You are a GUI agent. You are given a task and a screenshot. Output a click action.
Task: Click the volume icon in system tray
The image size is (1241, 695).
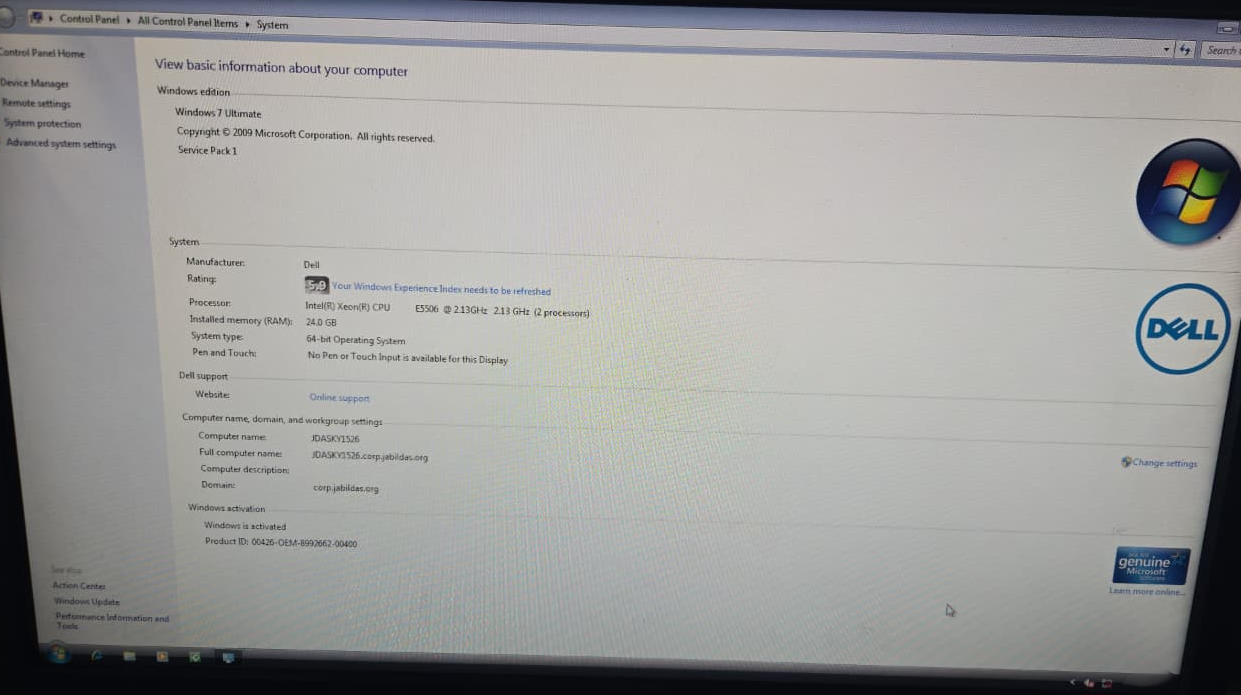[x=1089, y=682]
